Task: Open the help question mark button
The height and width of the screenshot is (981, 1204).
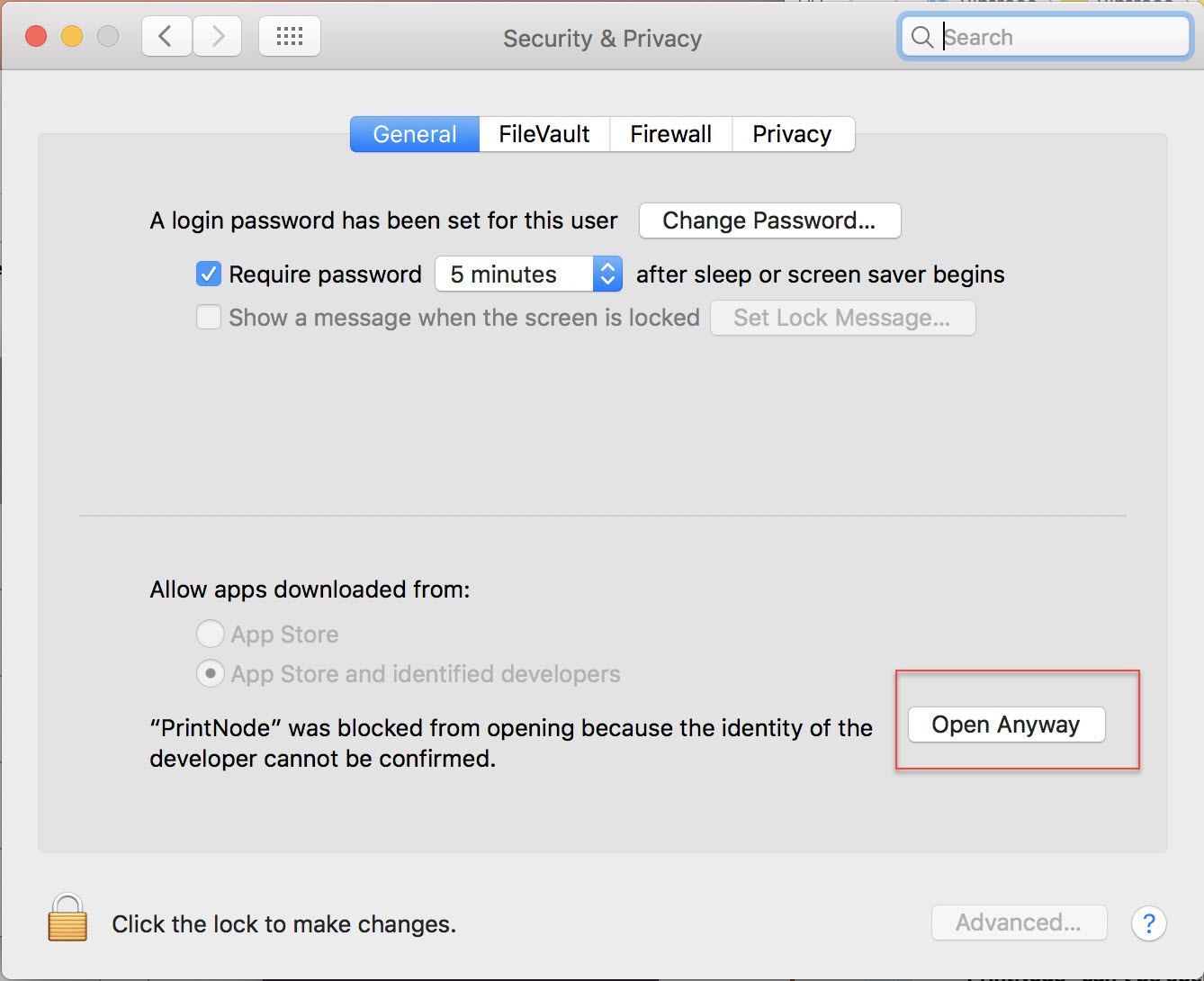Action: (1149, 923)
